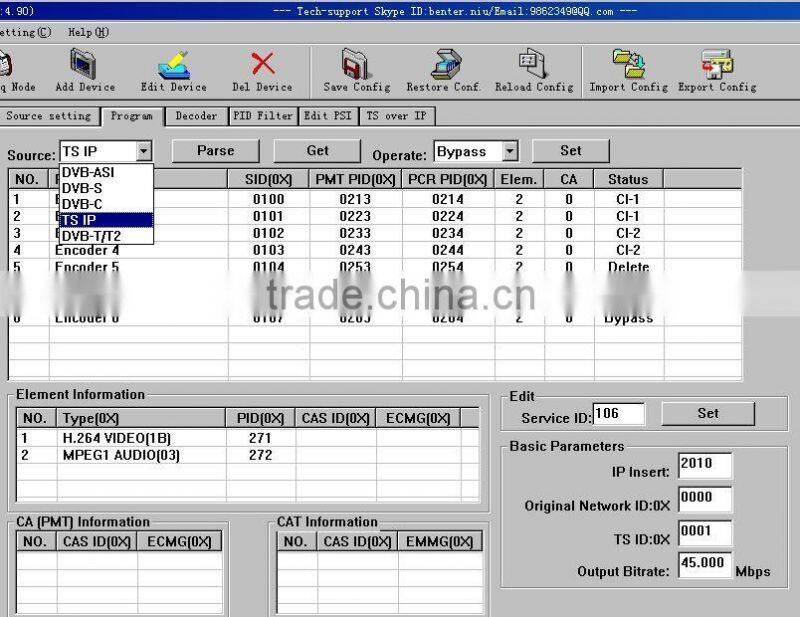Switch to the Decoder tab

point(196,115)
